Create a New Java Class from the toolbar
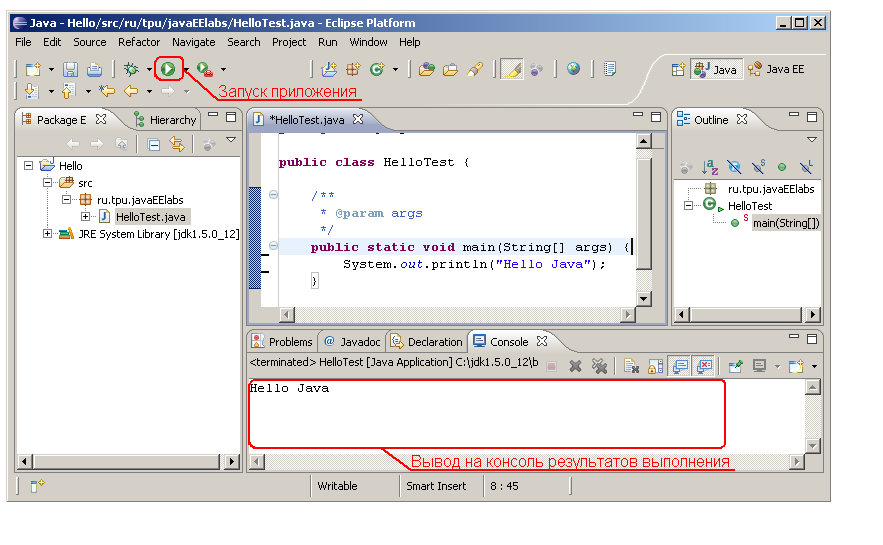The width and height of the screenshot is (883, 545). 377,69
